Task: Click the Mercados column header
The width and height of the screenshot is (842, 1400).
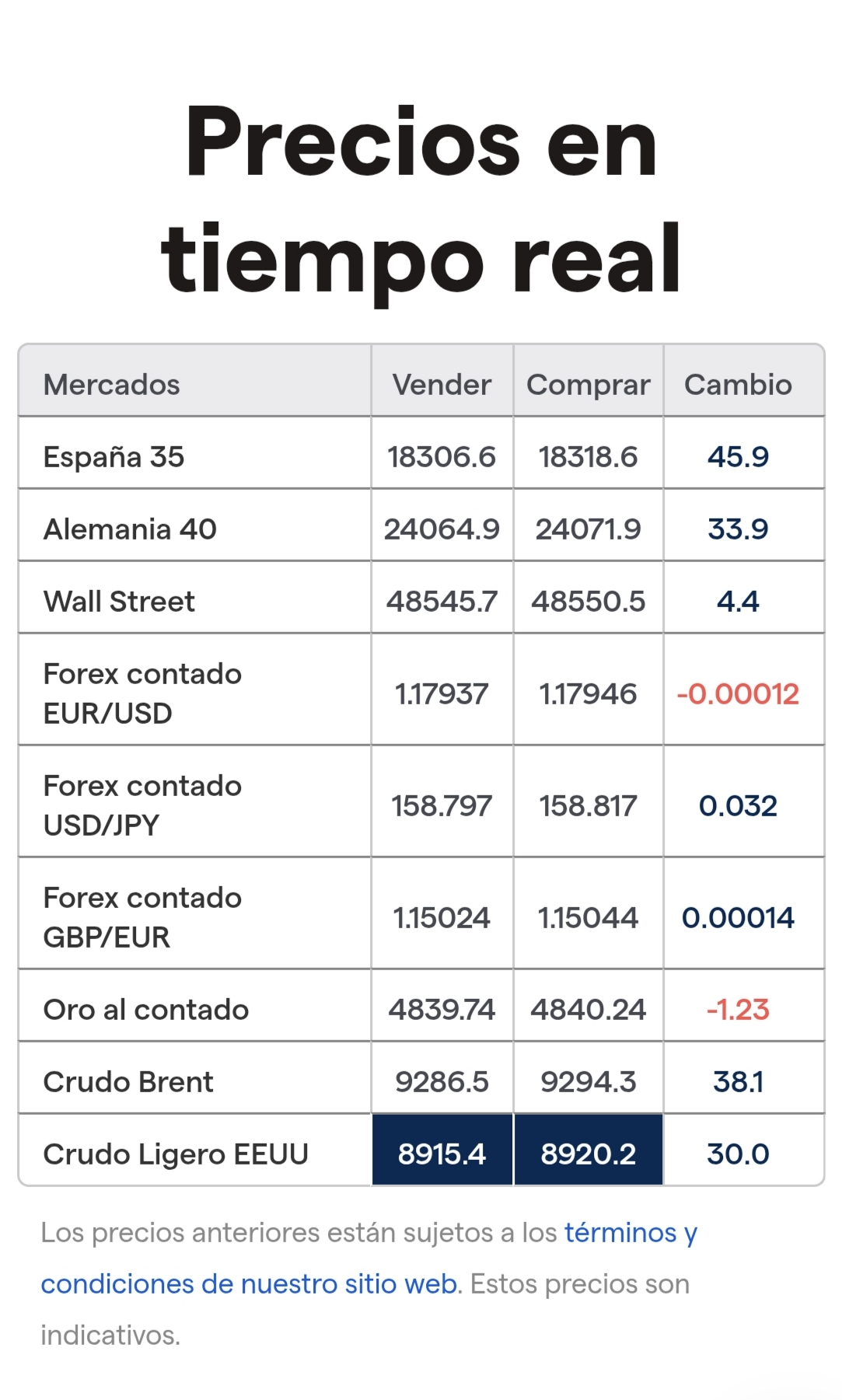Action: 112,385
